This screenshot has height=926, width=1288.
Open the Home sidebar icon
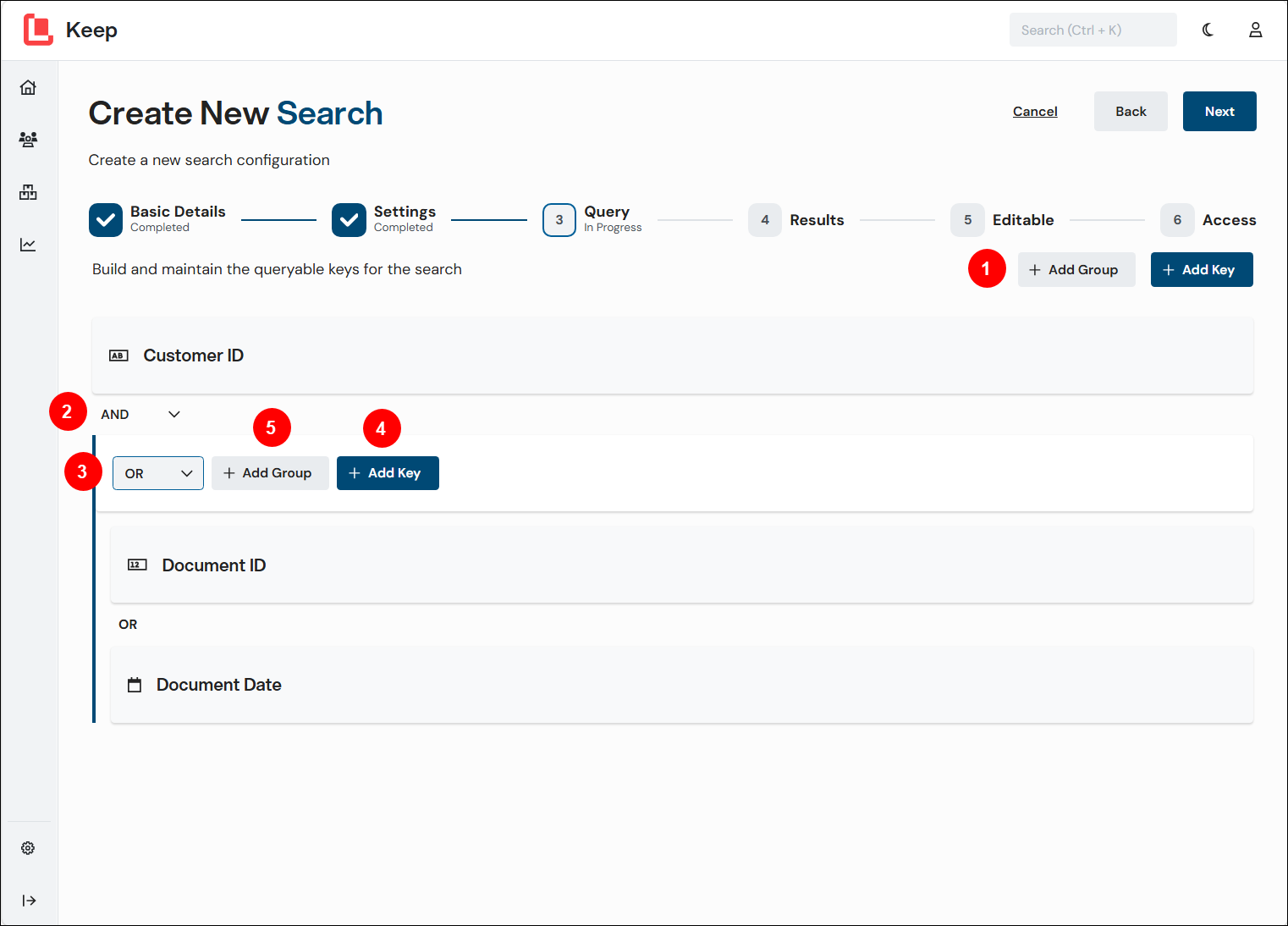(28, 87)
